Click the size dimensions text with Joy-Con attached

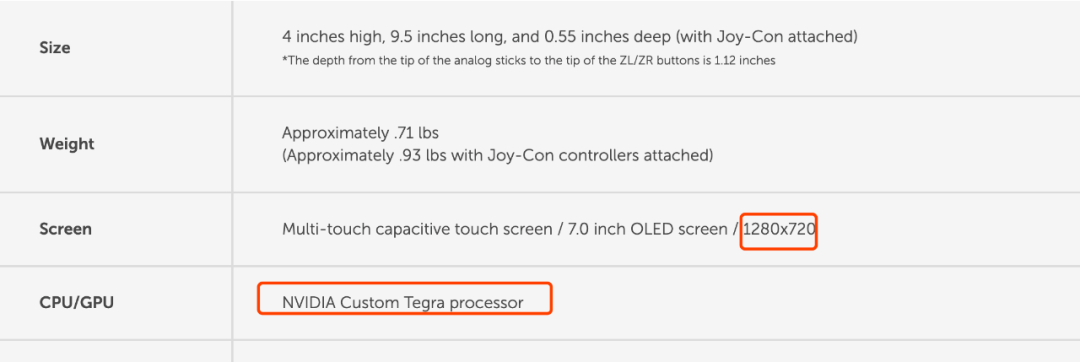570,36
